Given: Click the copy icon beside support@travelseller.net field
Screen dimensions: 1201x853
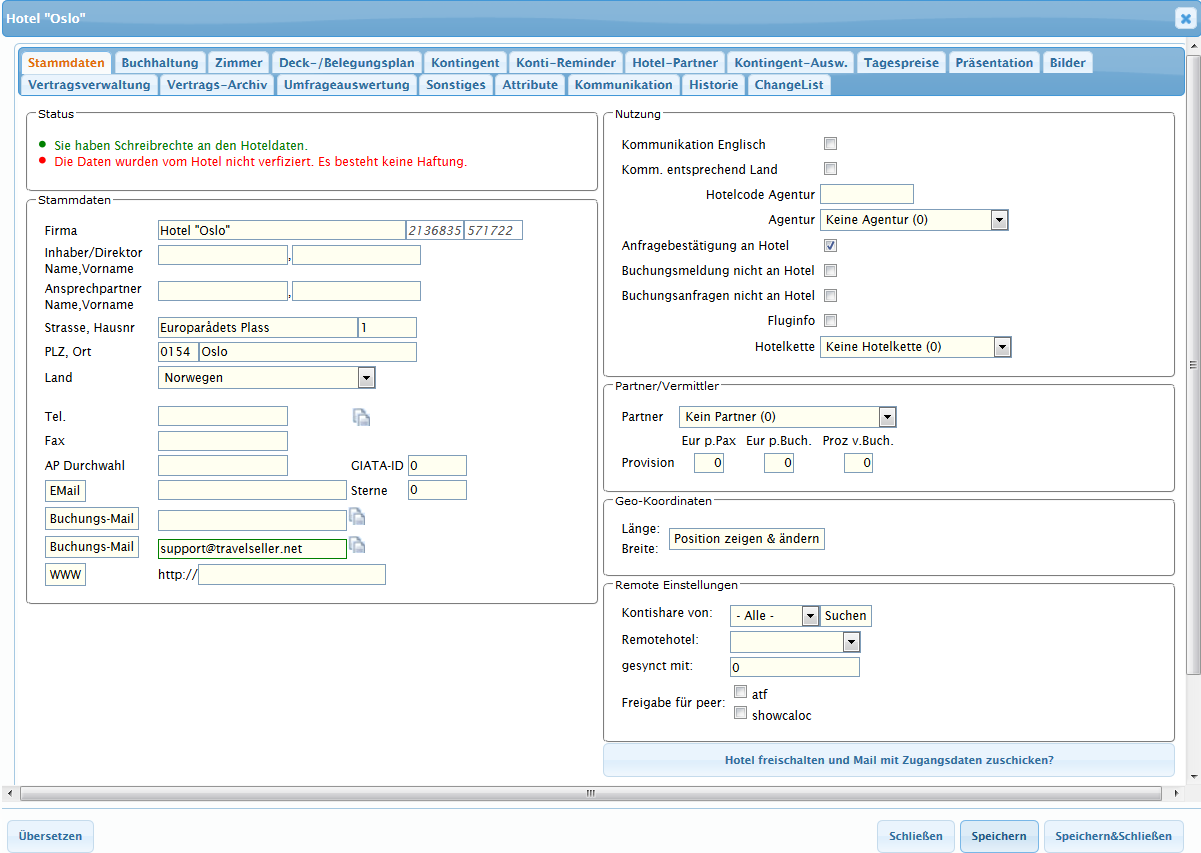Looking at the screenshot, I should coord(357,545).
